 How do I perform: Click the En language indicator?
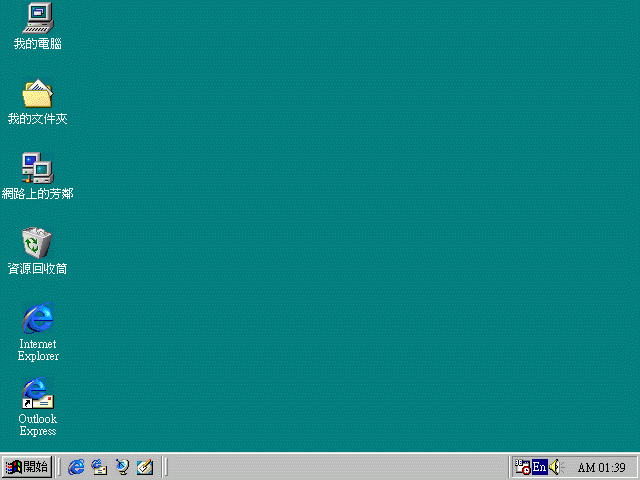click(540, 467)
